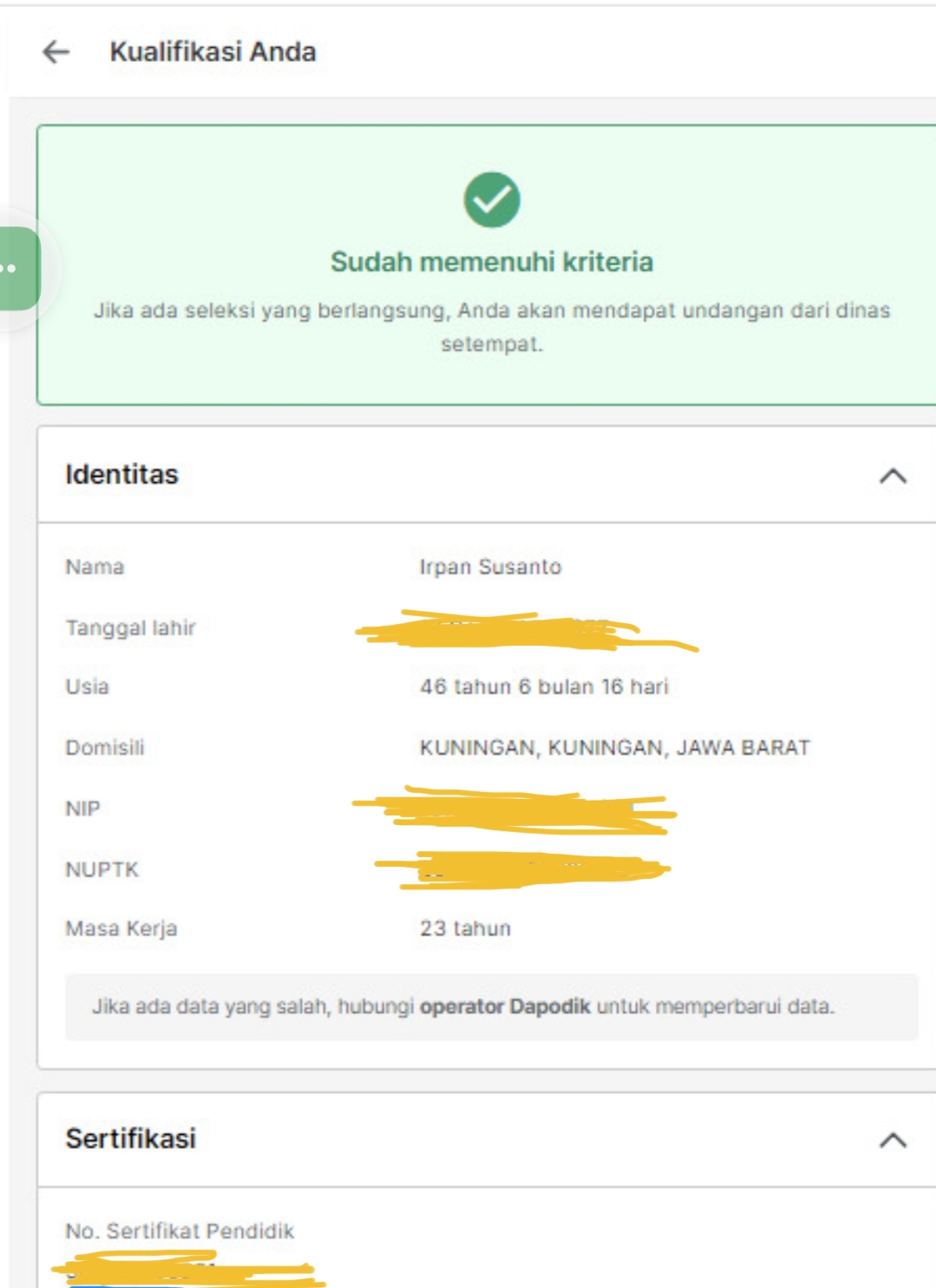Click the Sertifikasi section heading
The width and height of the screenshot is (936, 1288).
[x=131, y=1138]
